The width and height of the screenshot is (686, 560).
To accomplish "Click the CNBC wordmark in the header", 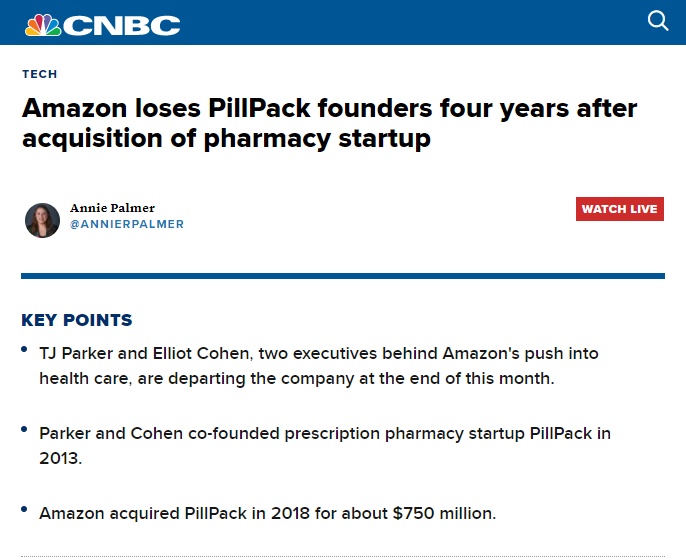I will click(121, 24).
